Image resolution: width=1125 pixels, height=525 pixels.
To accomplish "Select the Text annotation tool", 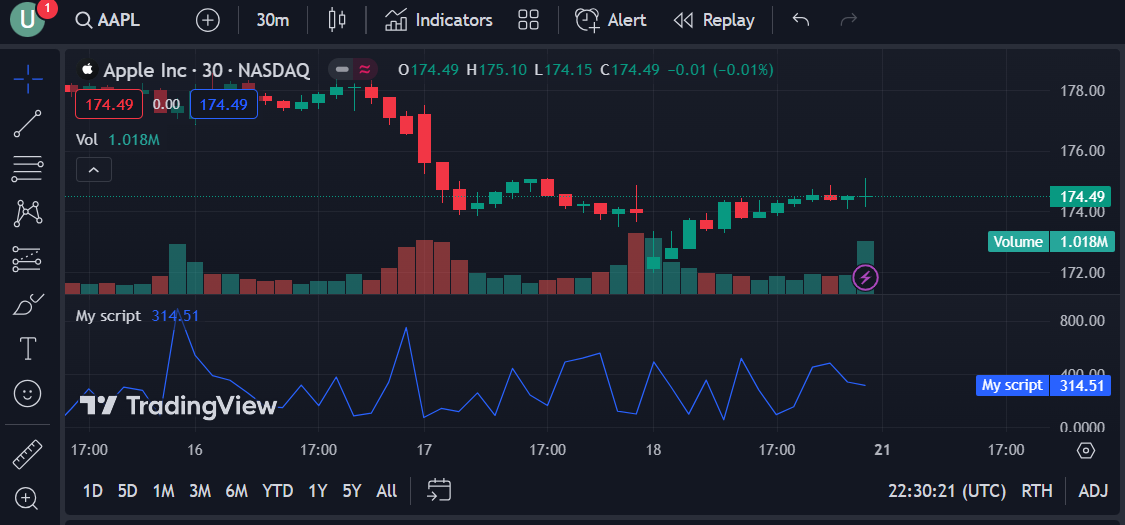I will tap(27, 349).
